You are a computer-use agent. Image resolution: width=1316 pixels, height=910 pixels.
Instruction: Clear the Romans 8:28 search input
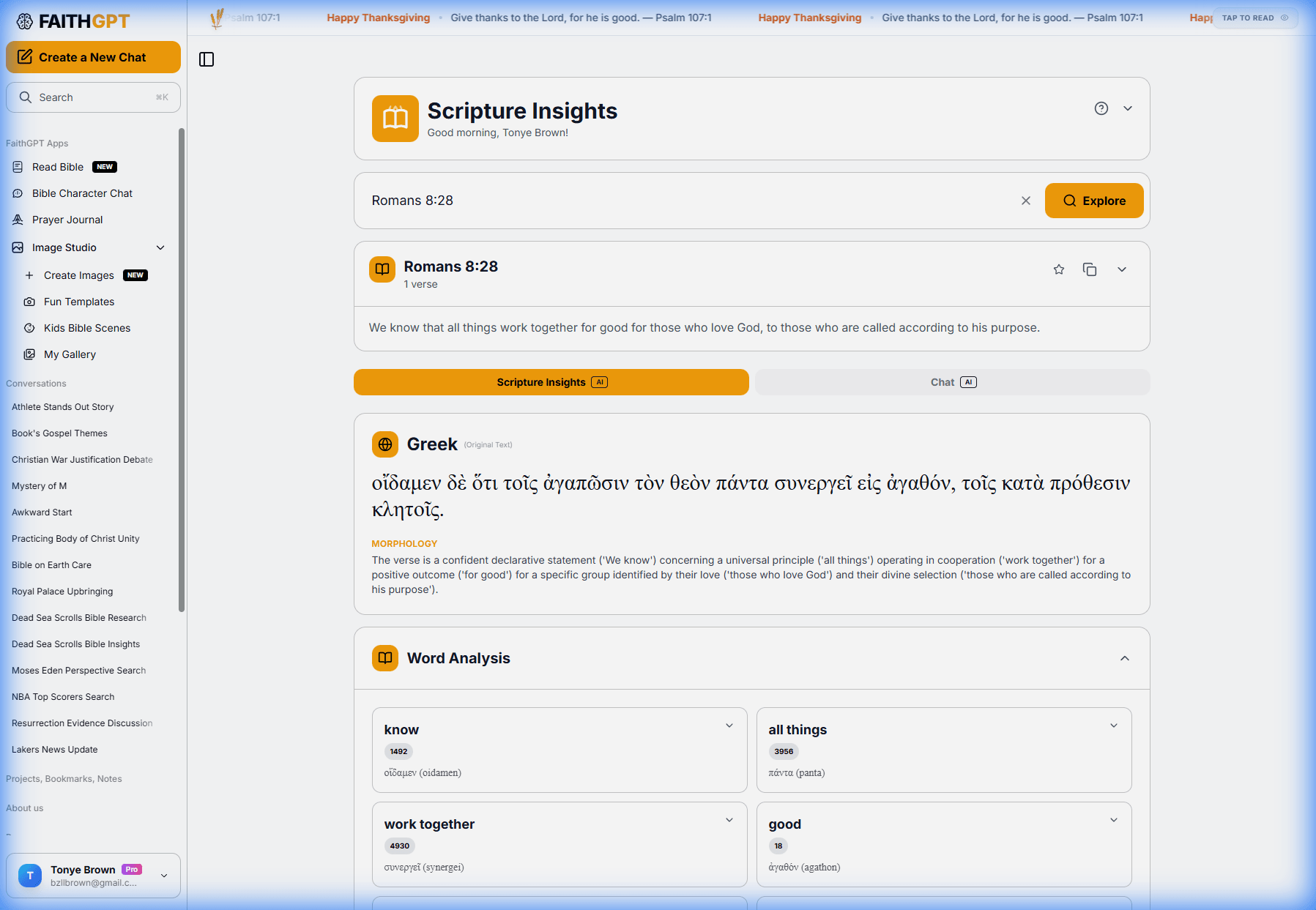pos(1026,201)
